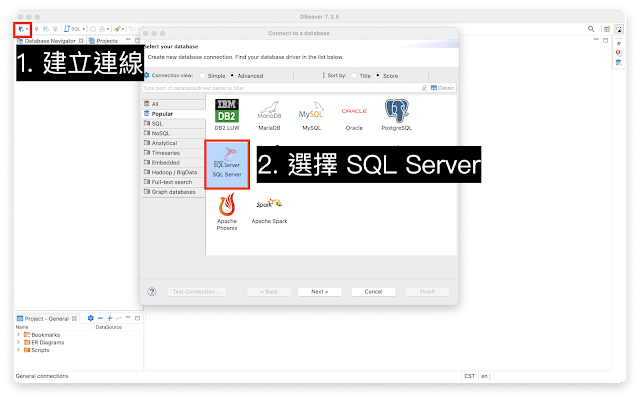Select the NoSQL drivers category
Screen dimensions: 640x400
pos(174,133)
